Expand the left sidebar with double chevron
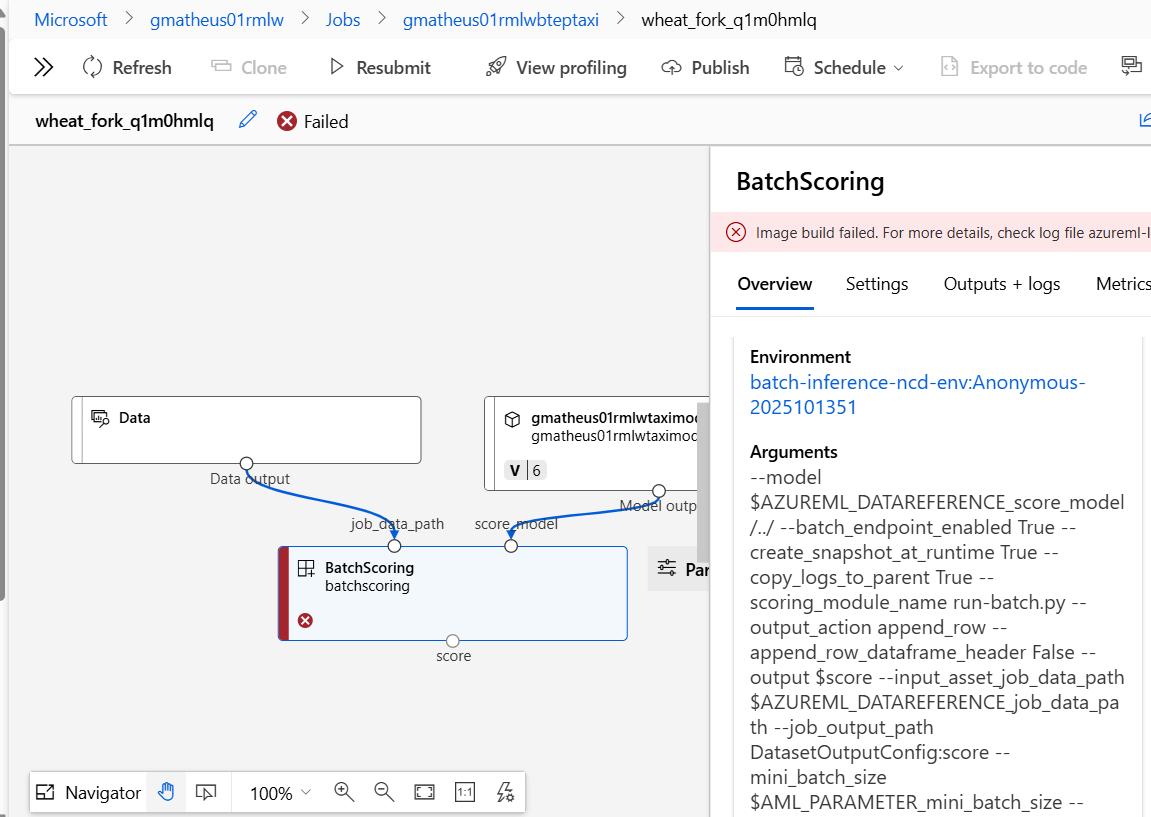The width and height of the screenshot is (1151, 817). 43,68
